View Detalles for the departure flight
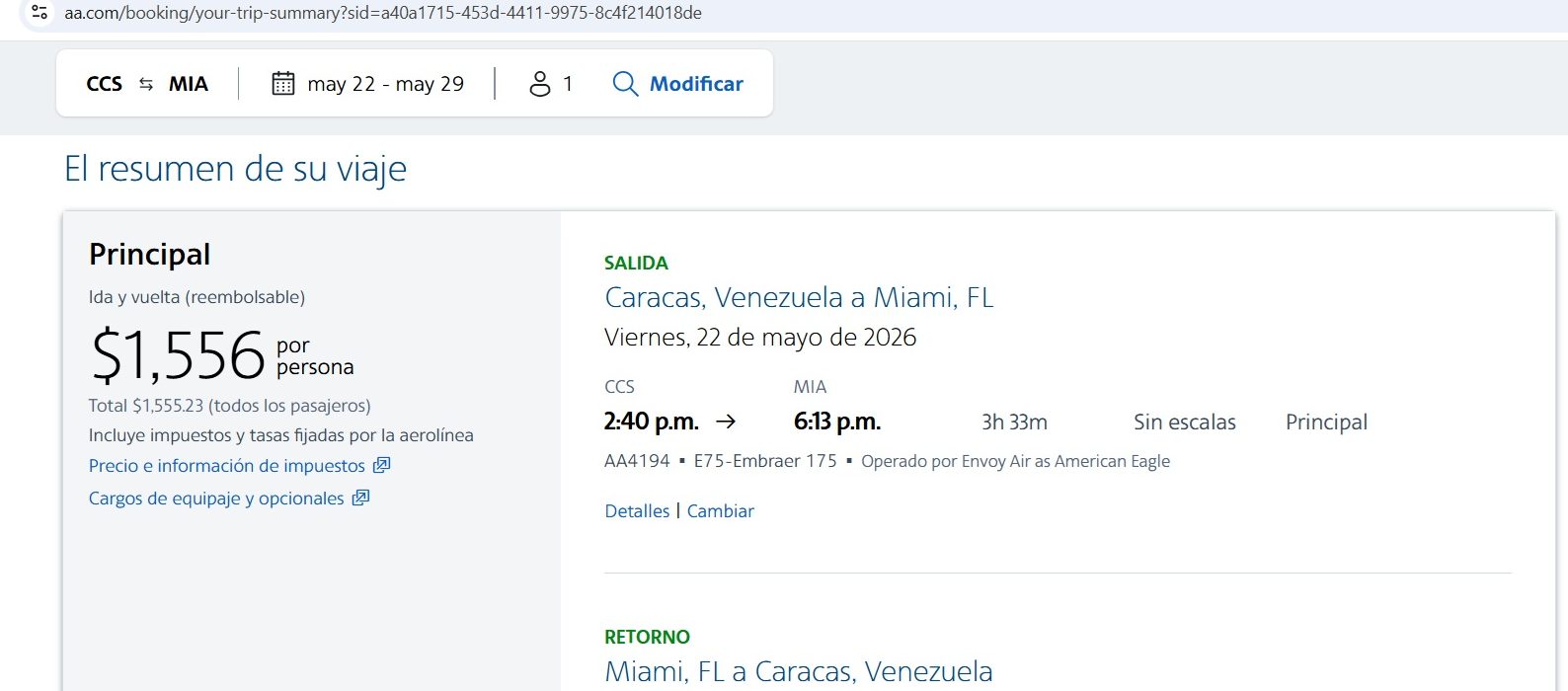 [x=637, y=510]
